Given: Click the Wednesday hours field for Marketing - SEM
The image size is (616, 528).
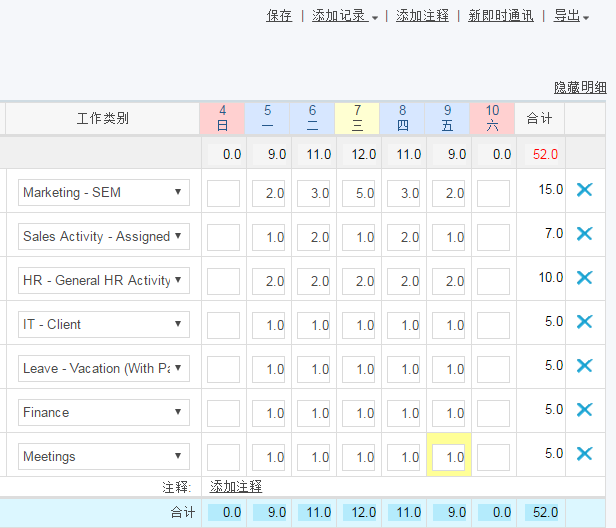Looking at the screenshot, I should 359,193.
